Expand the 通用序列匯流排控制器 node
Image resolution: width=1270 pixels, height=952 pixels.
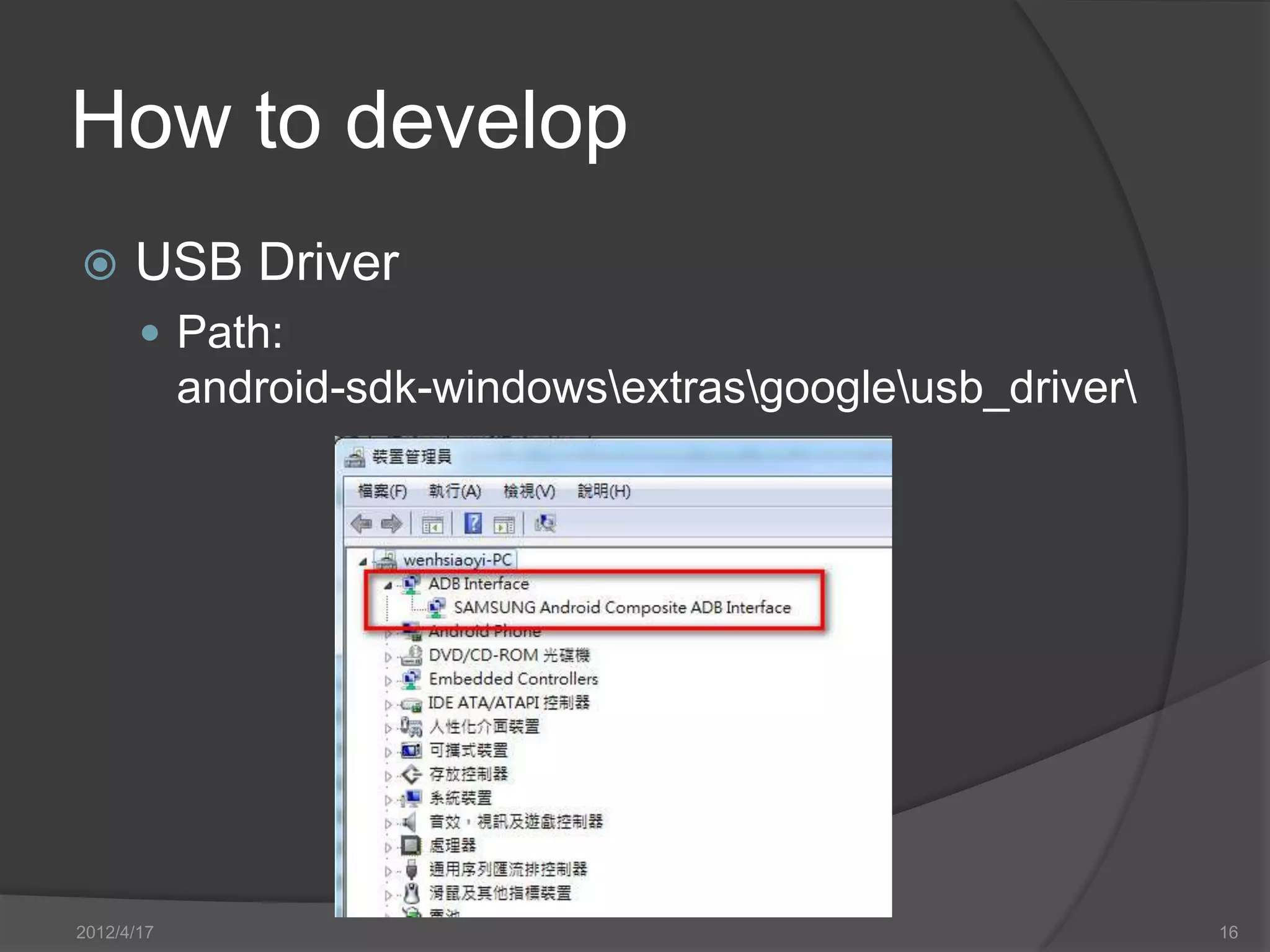pyautogui.click(x=388, y=871)
